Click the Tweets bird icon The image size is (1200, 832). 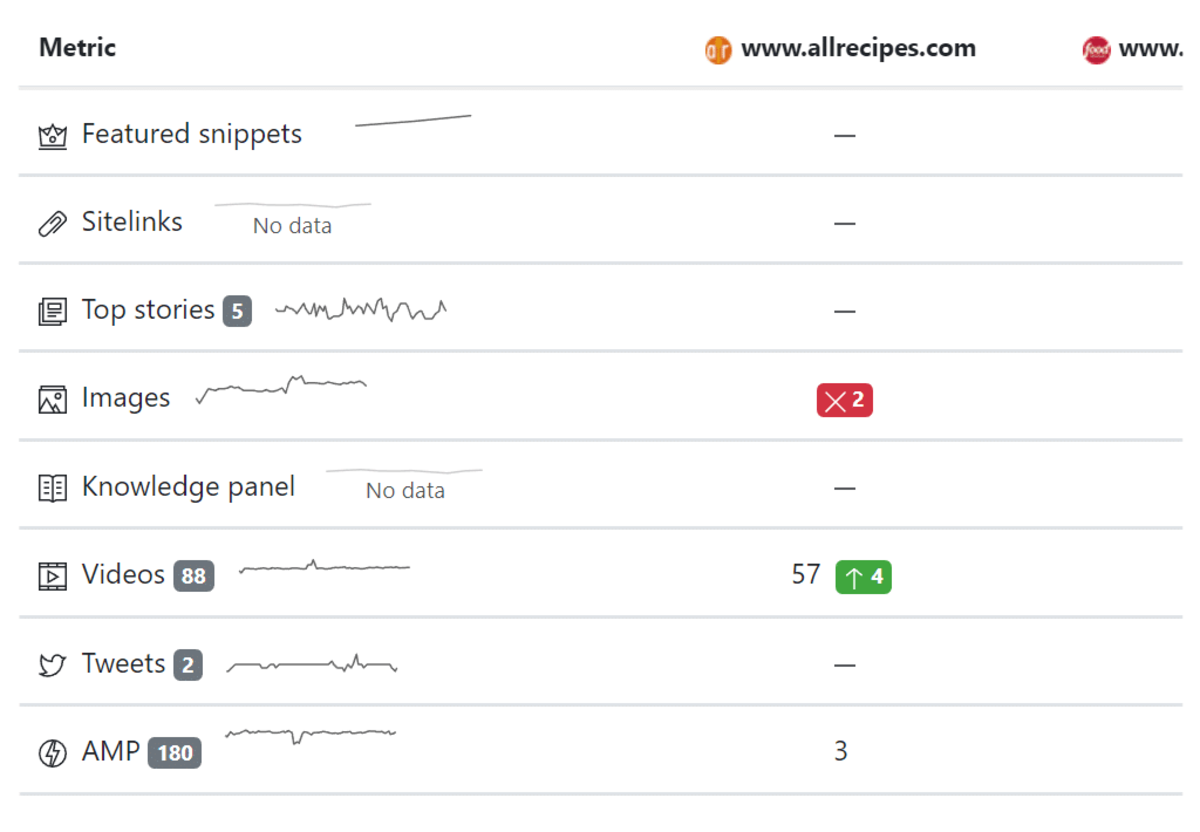point(52,665)
